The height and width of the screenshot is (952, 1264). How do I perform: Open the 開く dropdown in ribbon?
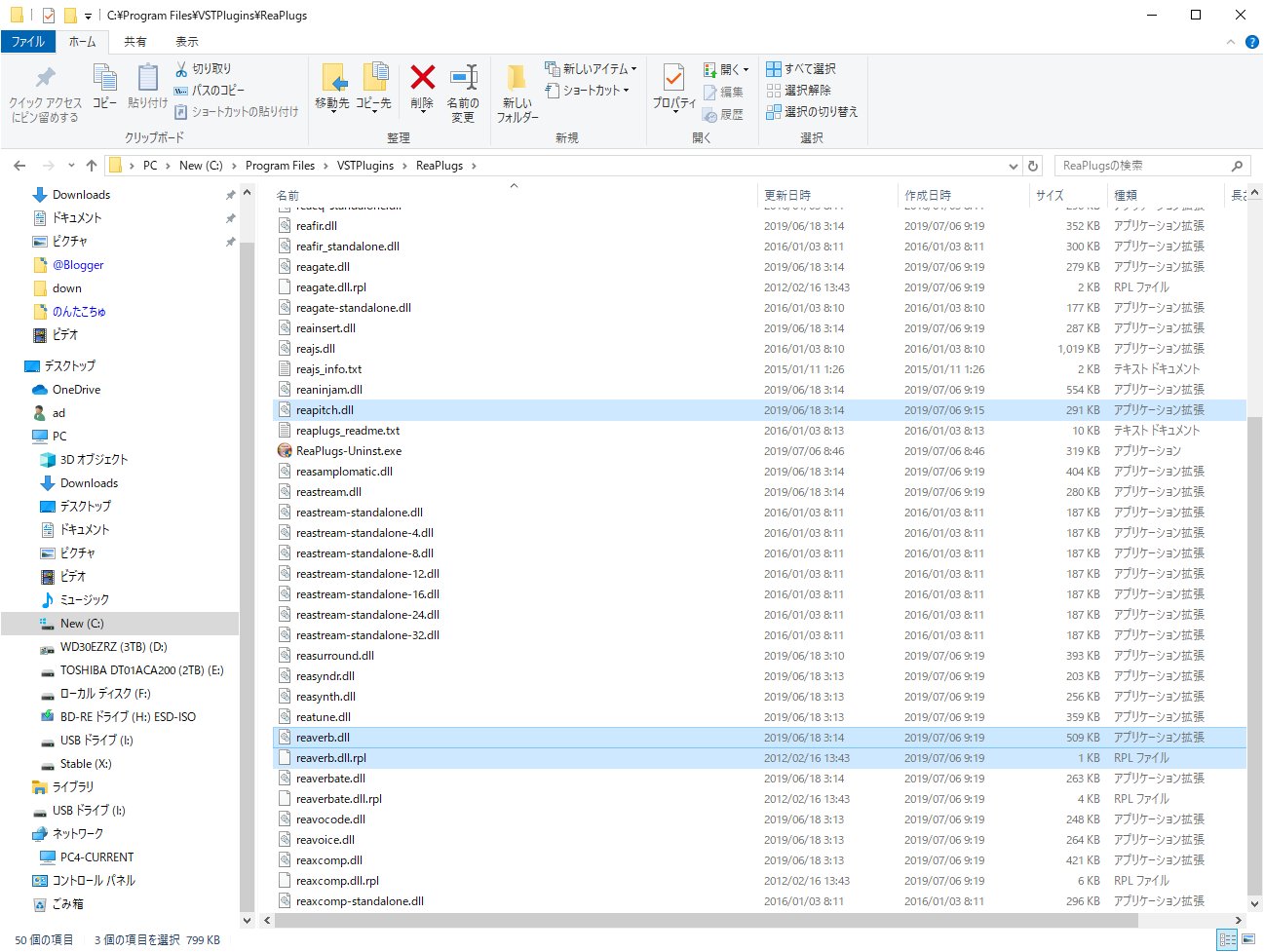click(x=726, y=69)
